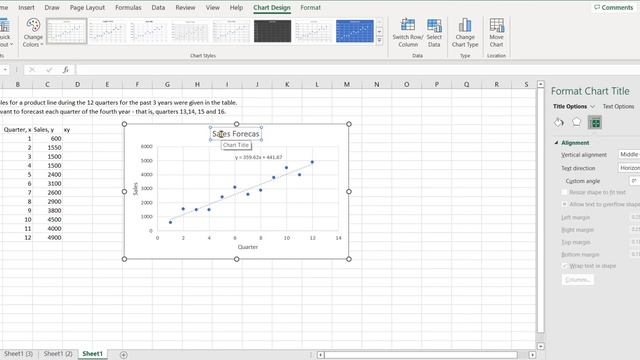Open Text direction dropdown
This screenshot has height=360, width=640.
(629, 168)
